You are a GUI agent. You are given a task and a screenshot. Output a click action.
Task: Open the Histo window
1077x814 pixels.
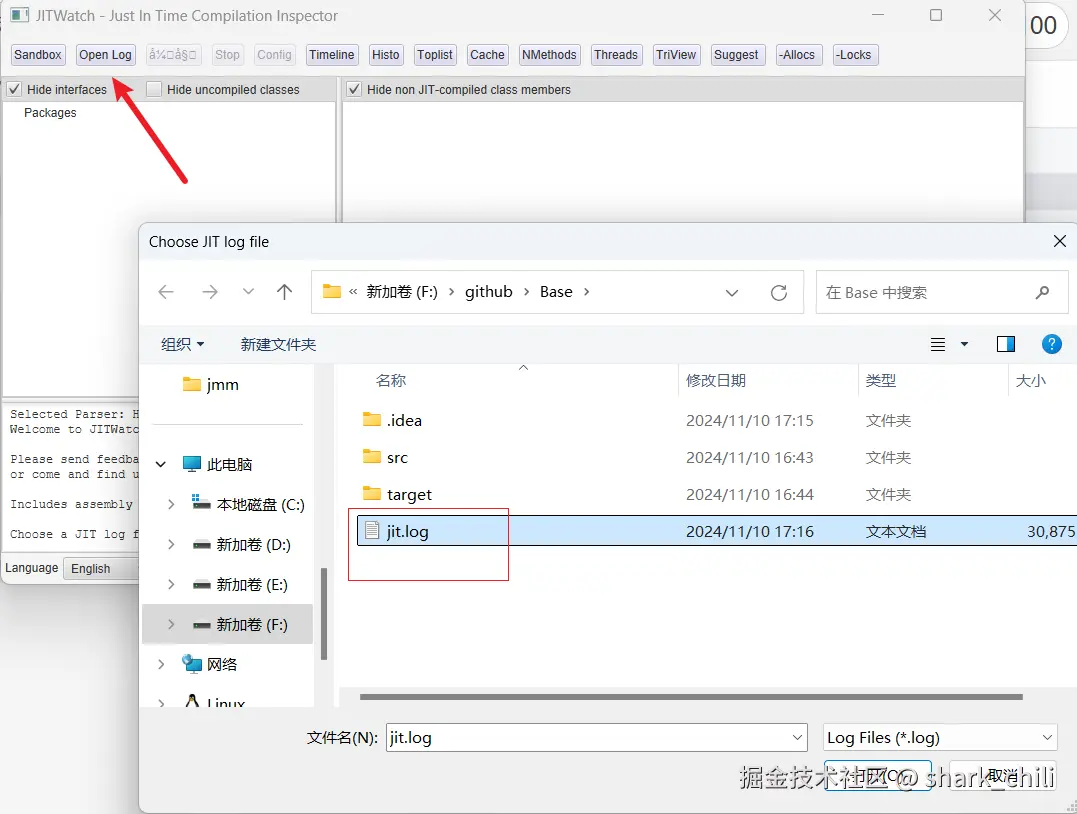pos(385,55)
